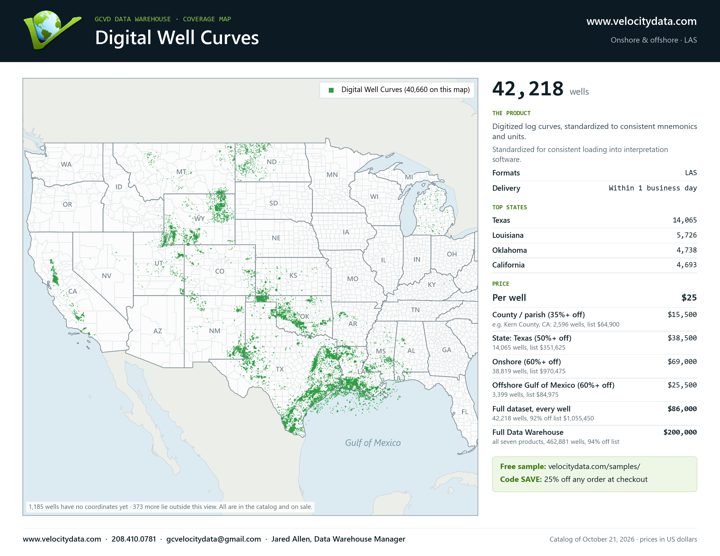Click the CA state label on map

[x=73, y=292]
